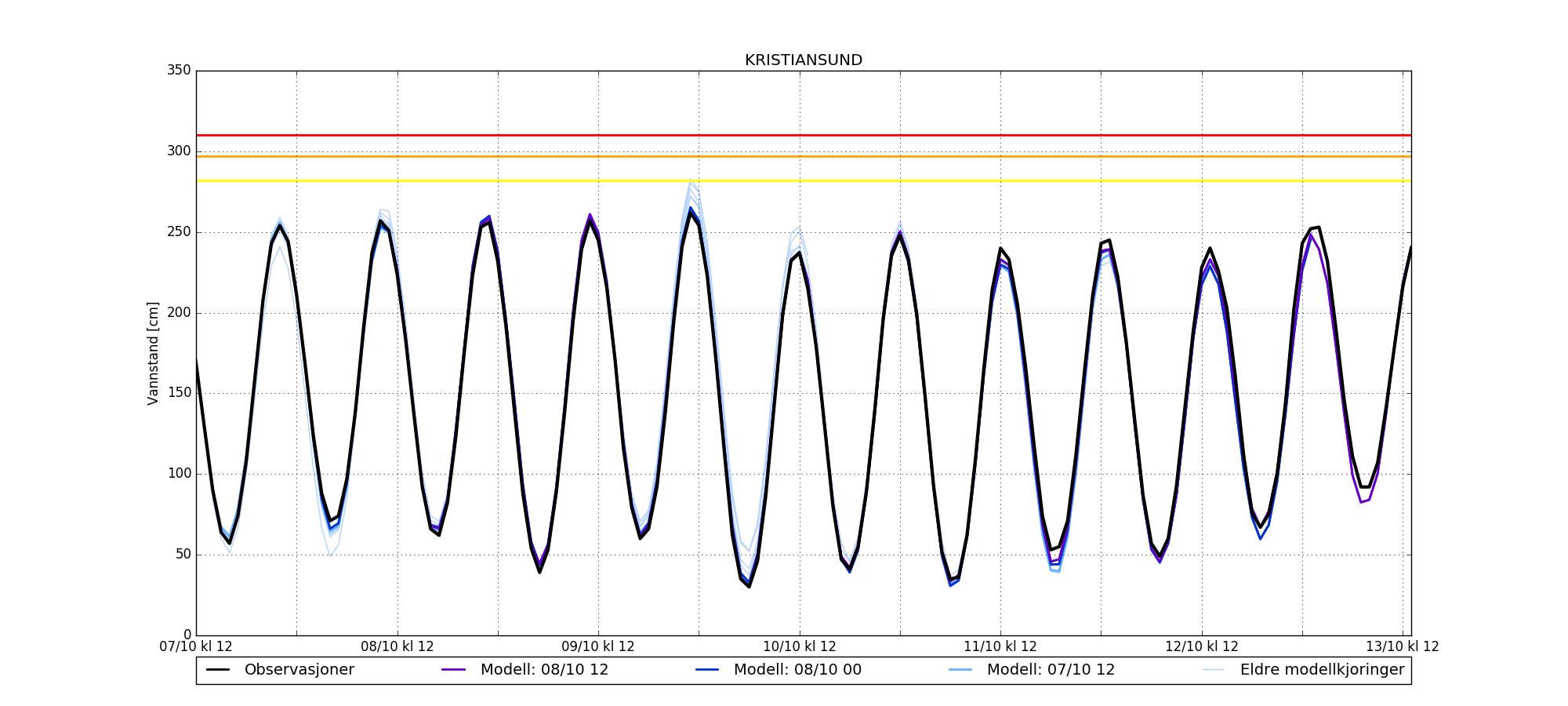Click the '10/10 kl 12' x-axis tick label
Viewport: 1568px width, 706px height.
800,647
